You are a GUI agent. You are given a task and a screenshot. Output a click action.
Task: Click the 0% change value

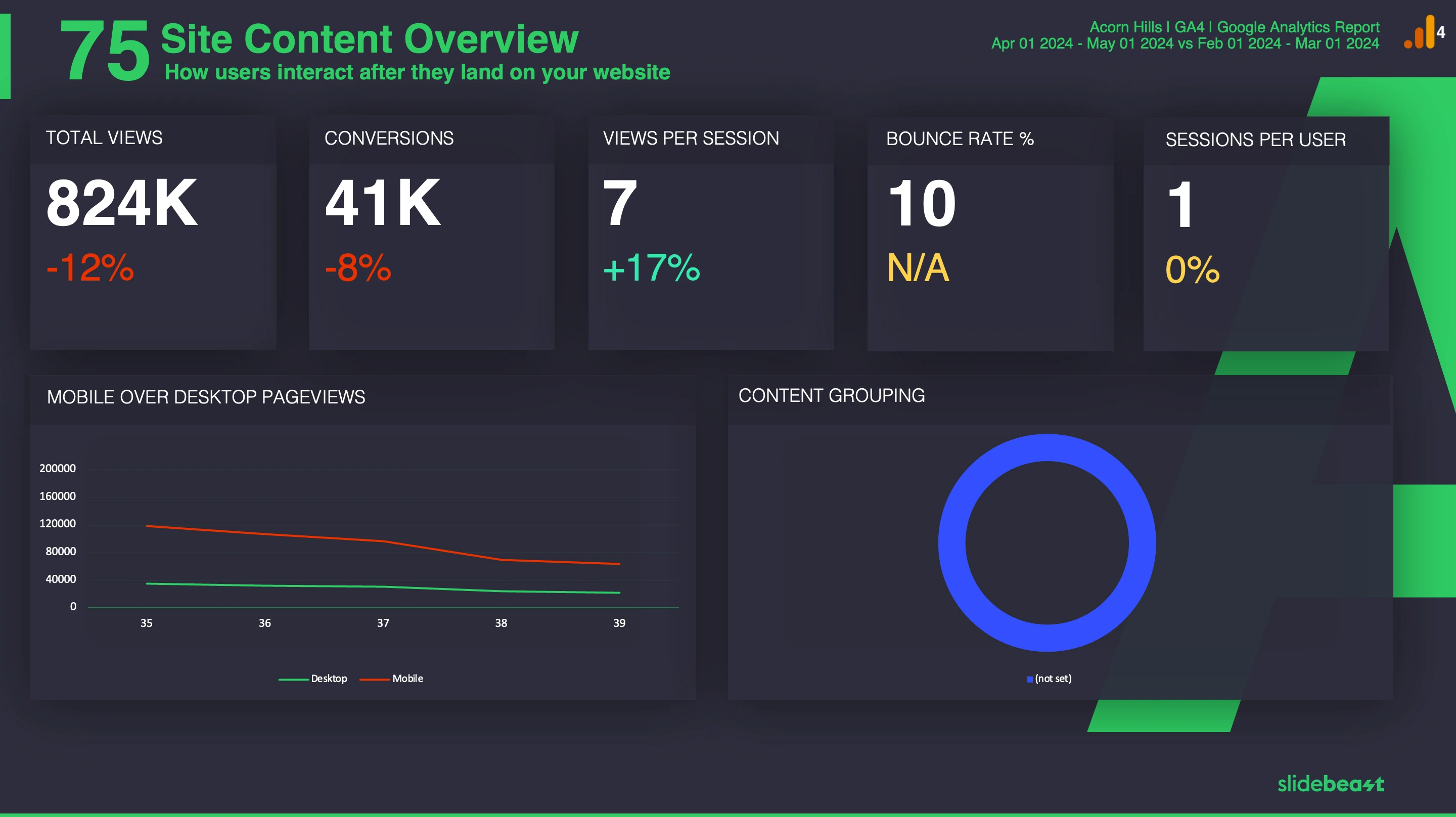click(1193, 269)
